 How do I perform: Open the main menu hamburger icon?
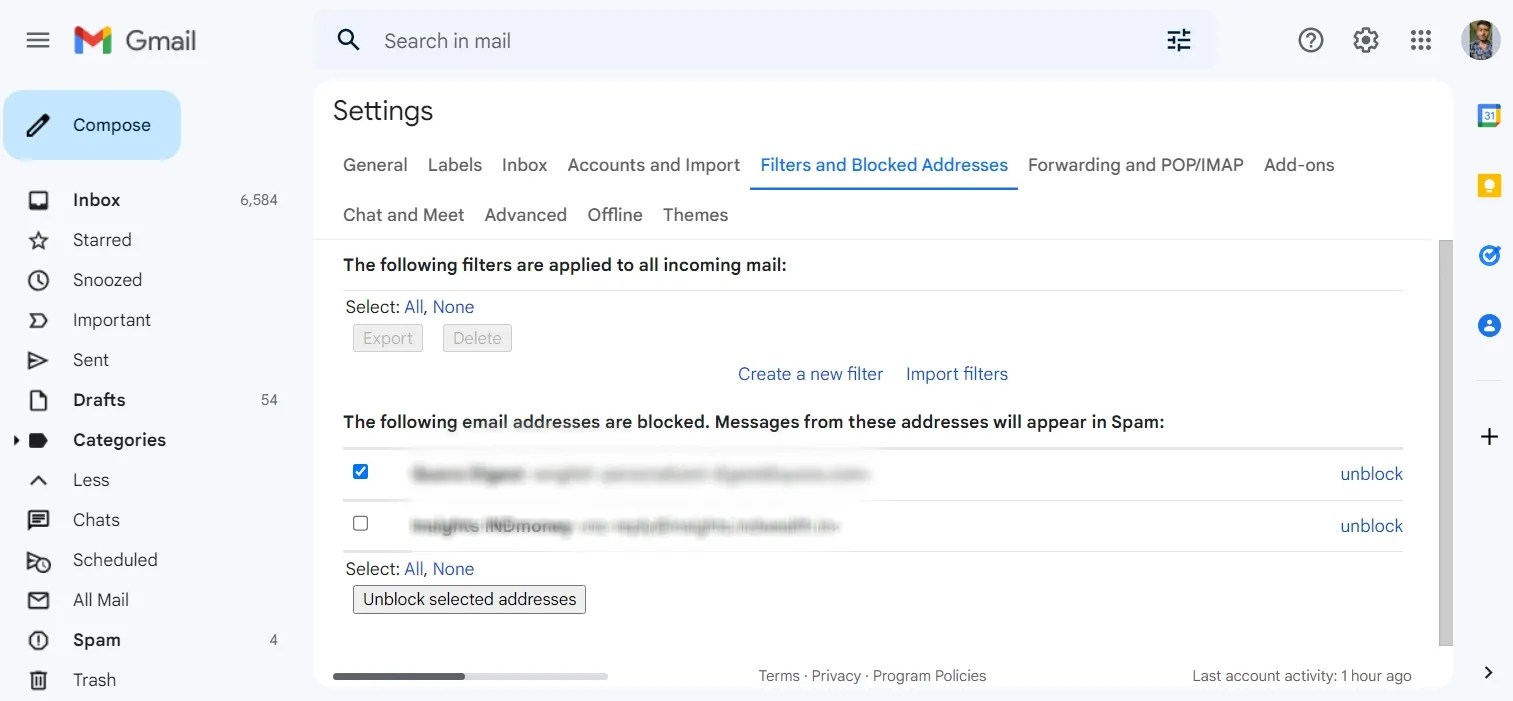tap(37, 40)
